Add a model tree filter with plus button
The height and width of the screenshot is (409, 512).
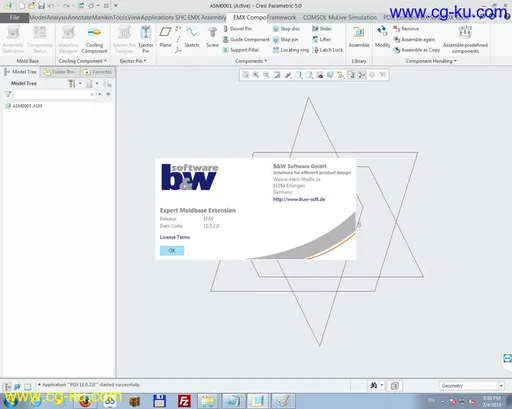pos(108,94)
